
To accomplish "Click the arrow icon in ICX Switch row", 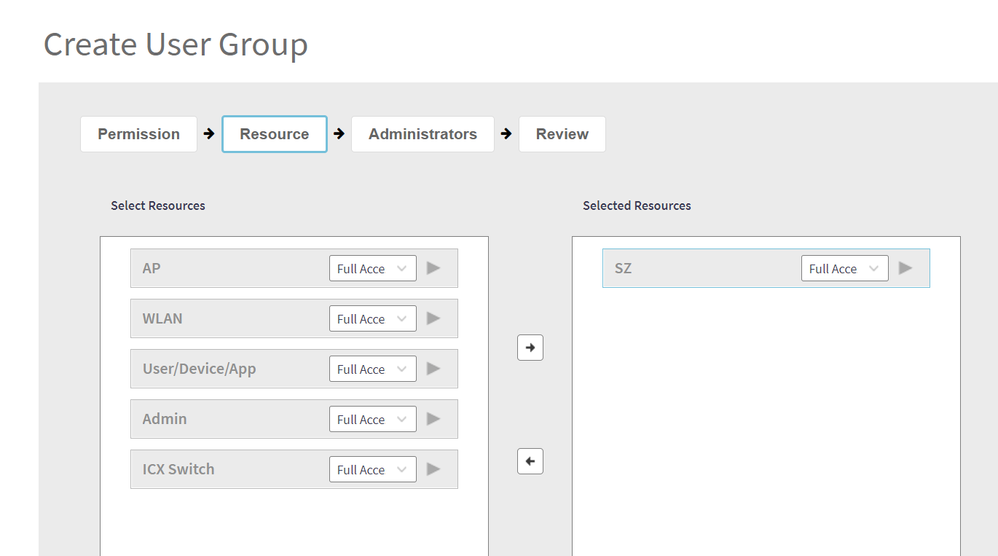I will point(433,469).
